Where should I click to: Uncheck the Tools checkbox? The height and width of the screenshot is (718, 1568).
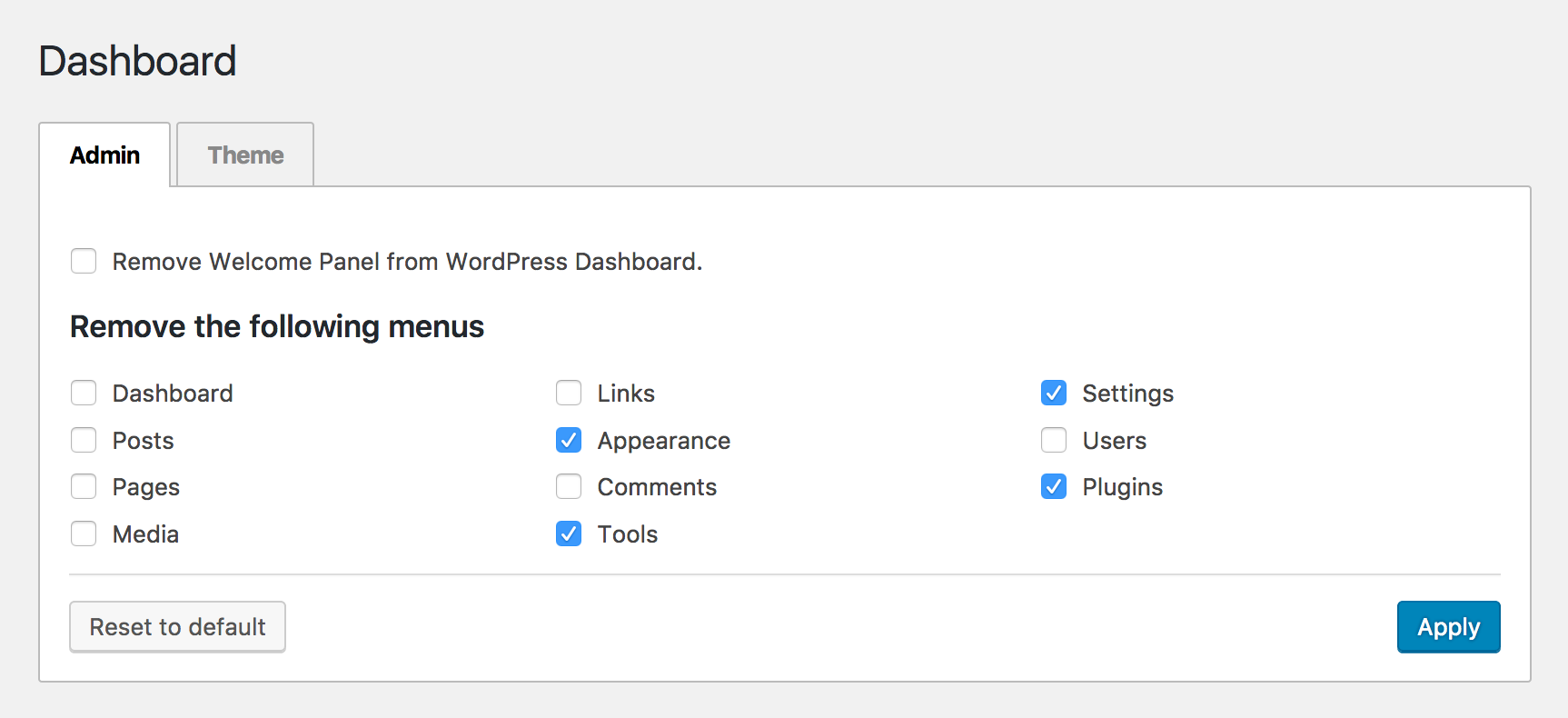569,534
